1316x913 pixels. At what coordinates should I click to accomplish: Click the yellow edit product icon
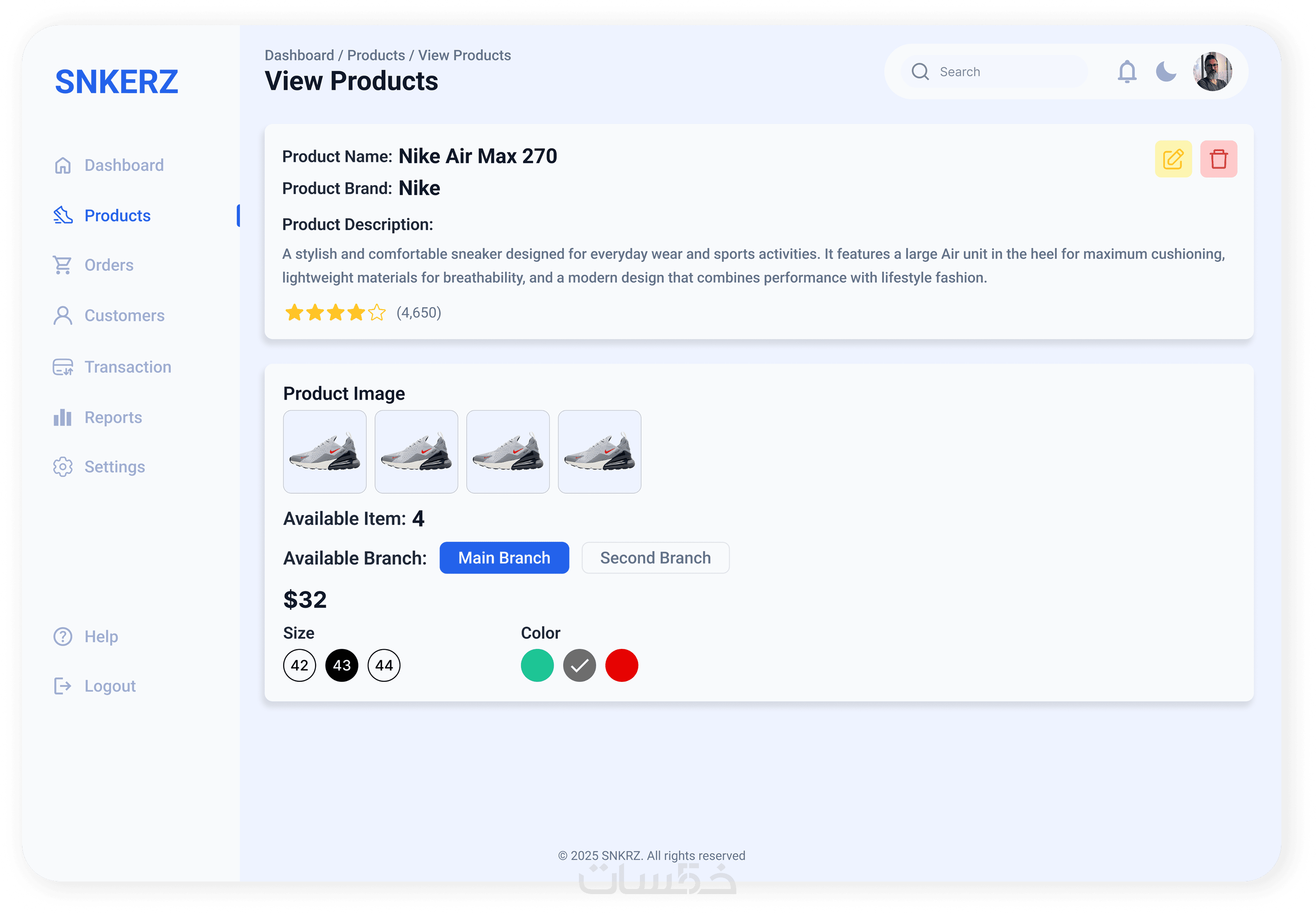click(1172, 159)
